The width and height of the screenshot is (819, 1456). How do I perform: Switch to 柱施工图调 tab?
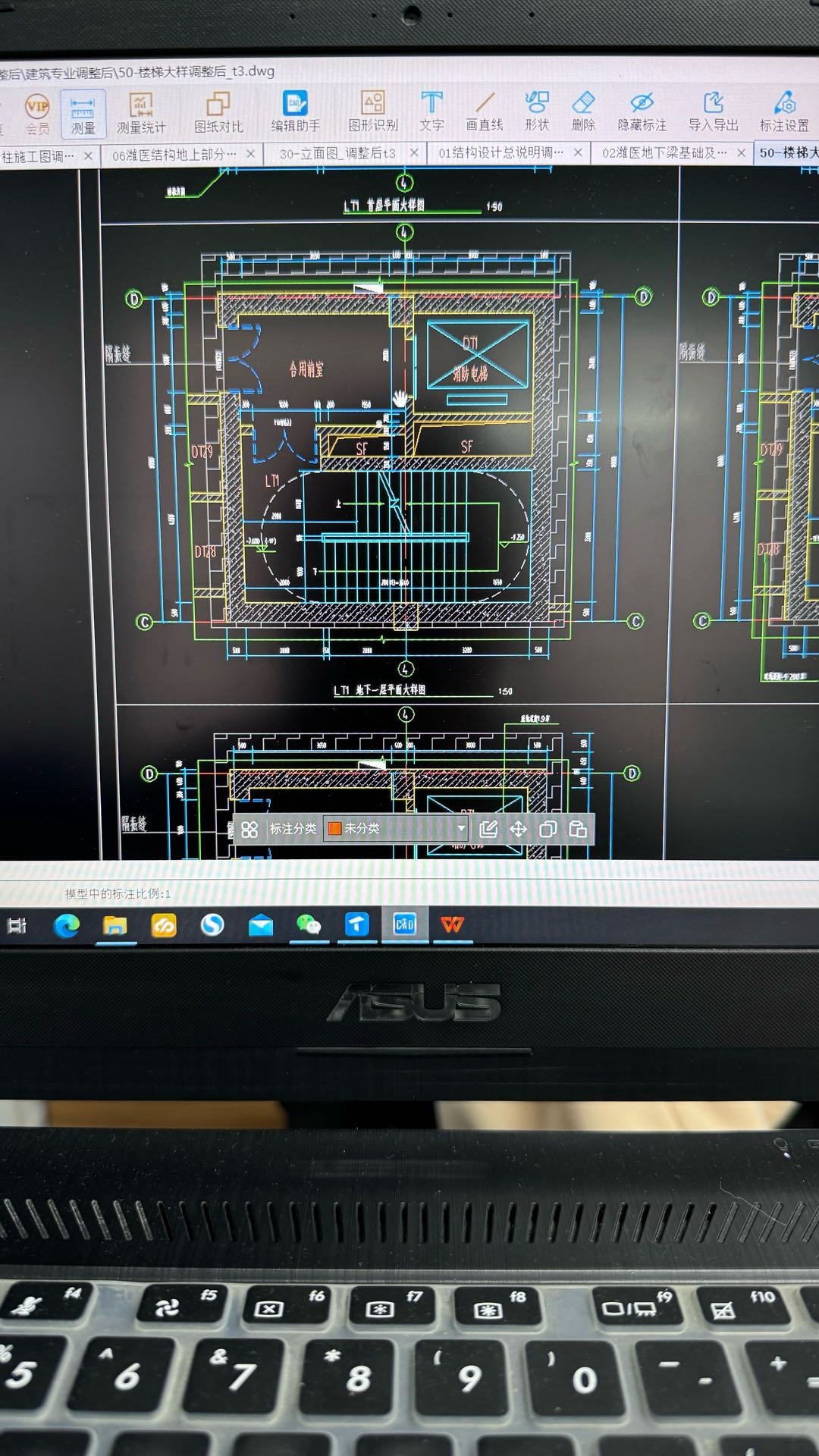coord(38,156)
